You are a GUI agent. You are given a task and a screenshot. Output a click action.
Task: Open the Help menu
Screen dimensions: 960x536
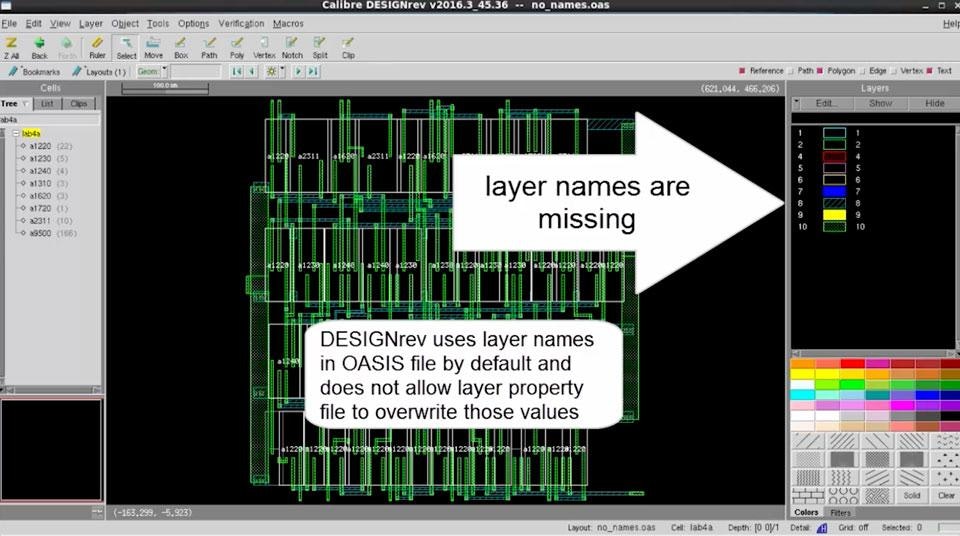[951, 23]
